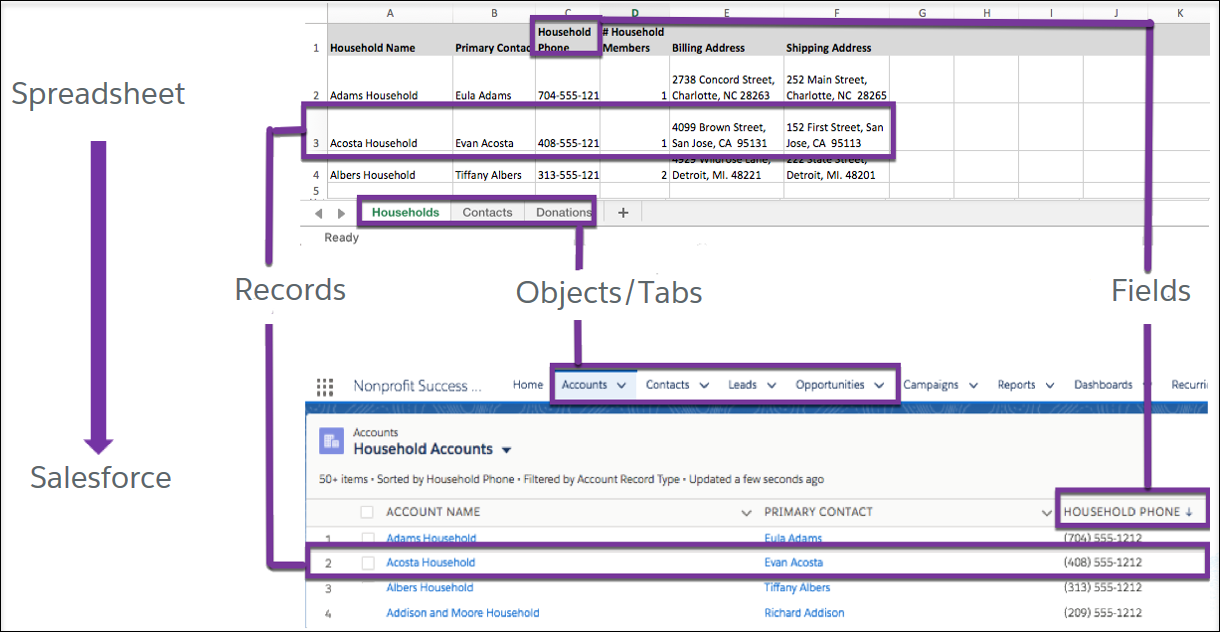Open the Dashboards tab in Salesforce
This screenshot has width=1220, height=632.
click(1103, 385)
